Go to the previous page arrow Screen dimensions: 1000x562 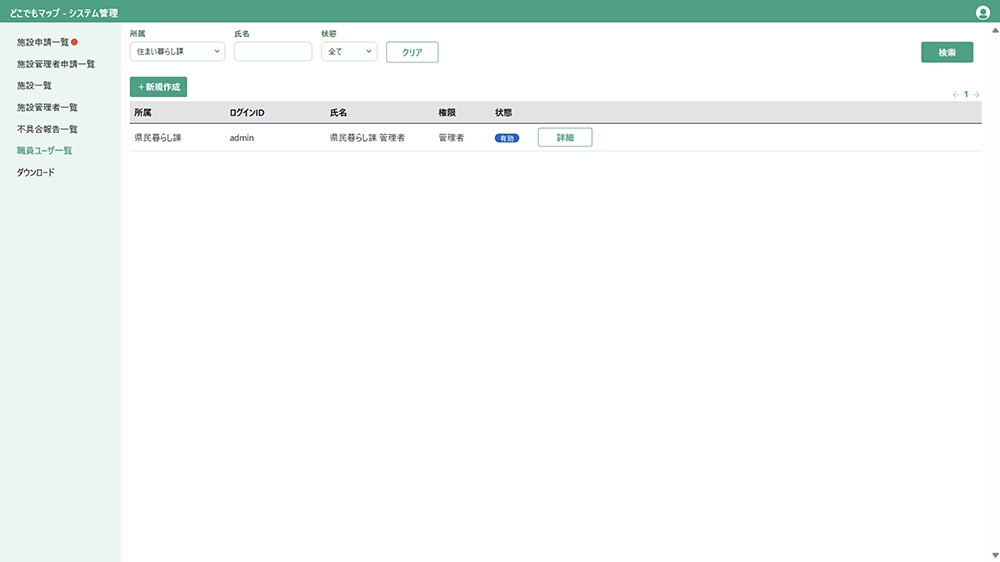coord(955,94)
